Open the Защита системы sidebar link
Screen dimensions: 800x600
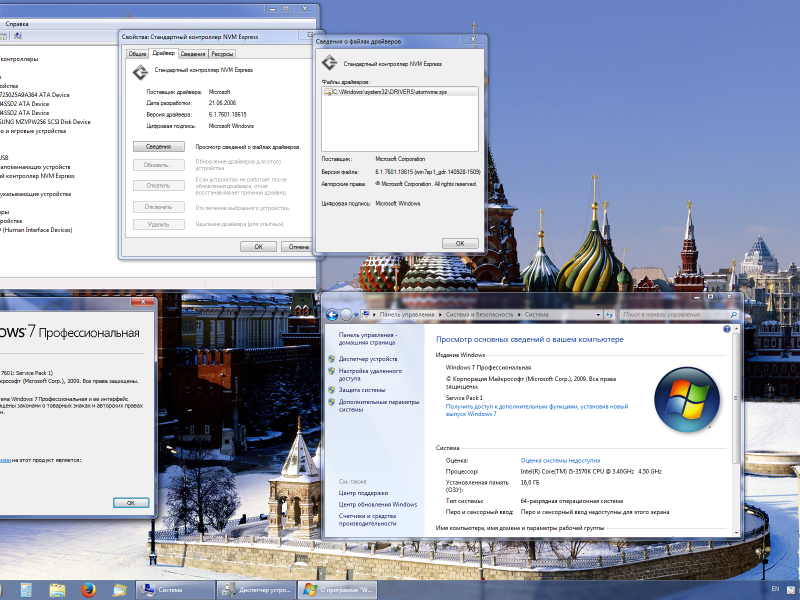pyautogui.click(x=362, y=390)
